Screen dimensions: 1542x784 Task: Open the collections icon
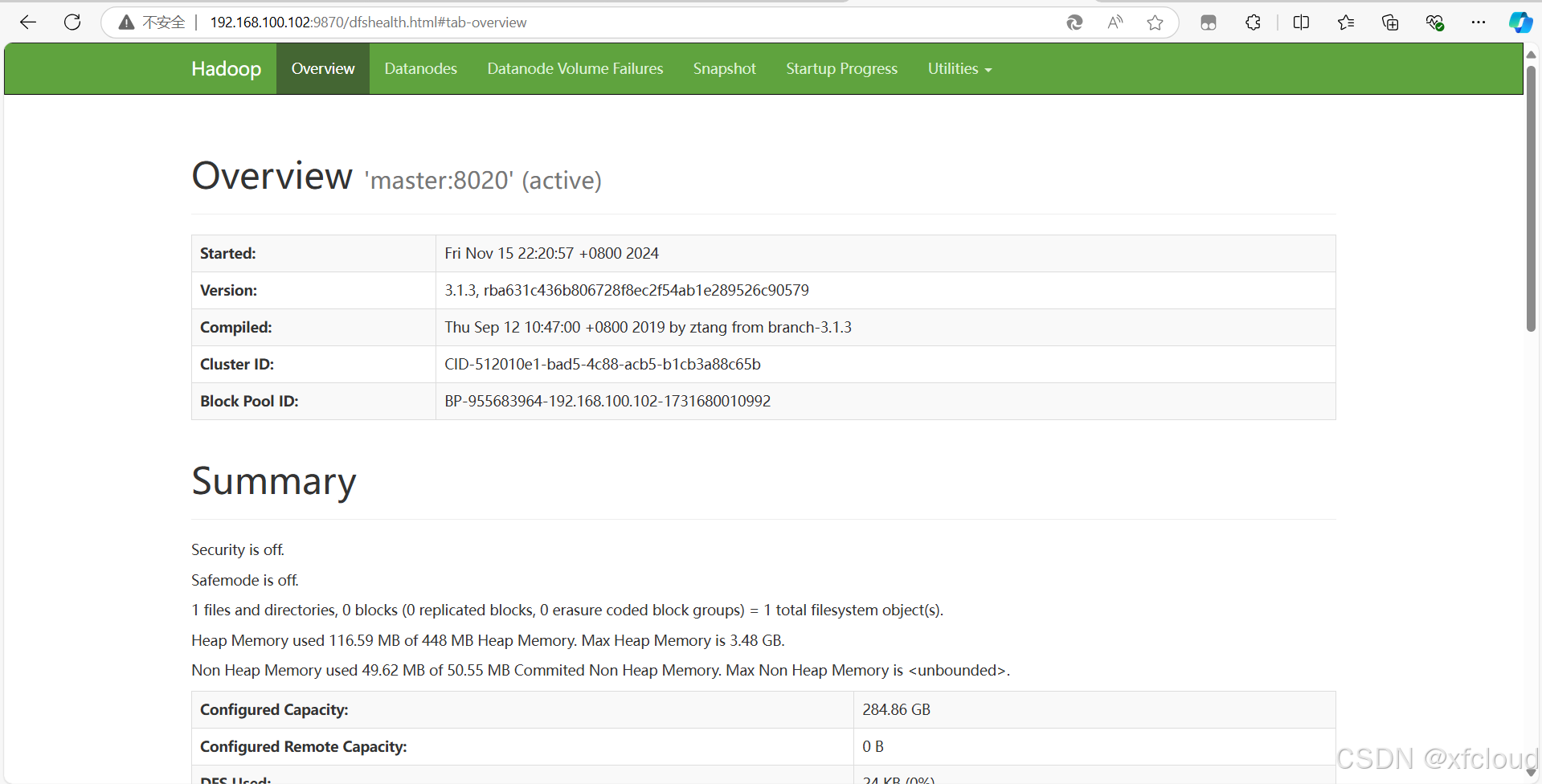[x=1390, y=22]
